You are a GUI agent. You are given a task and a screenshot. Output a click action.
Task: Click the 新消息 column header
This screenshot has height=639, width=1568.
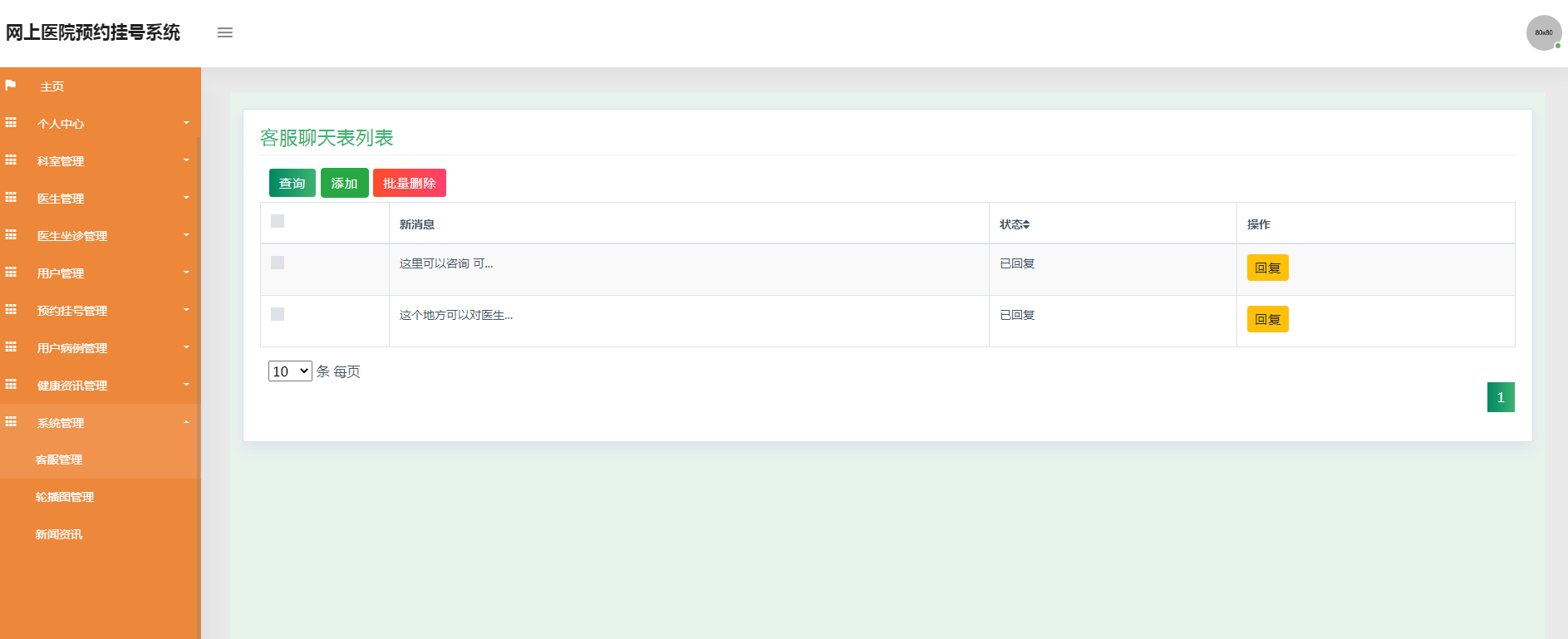pos(417,224)
